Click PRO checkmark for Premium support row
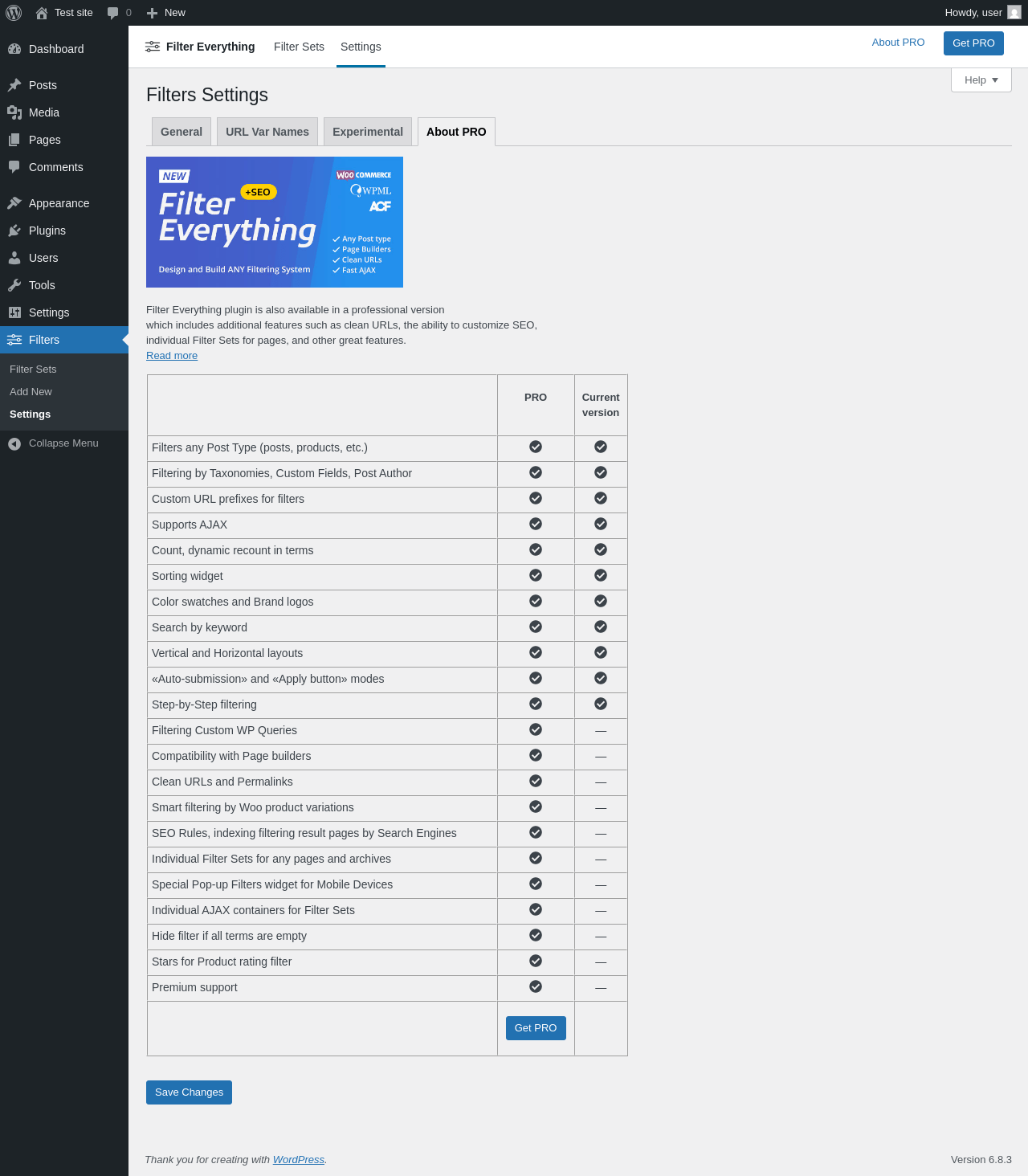1028x1176 pixels. (x=536, y=986)
